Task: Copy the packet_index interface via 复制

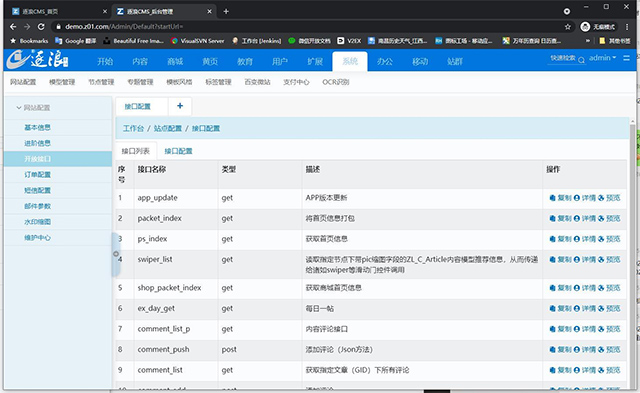Action: (x=560, y=218)
